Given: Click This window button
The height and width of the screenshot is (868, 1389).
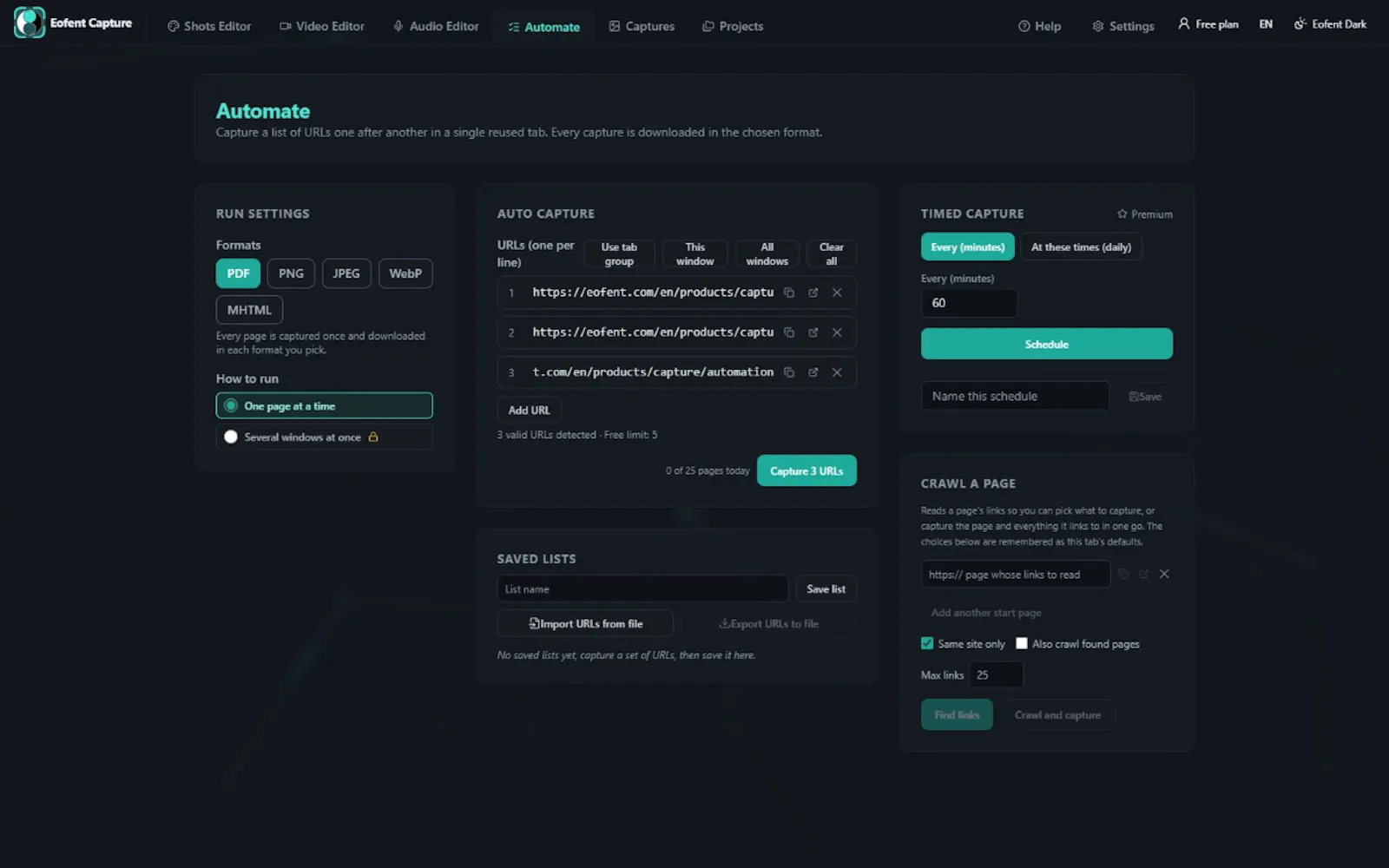Looking at the screenshot, I should (x=694, y=254).
